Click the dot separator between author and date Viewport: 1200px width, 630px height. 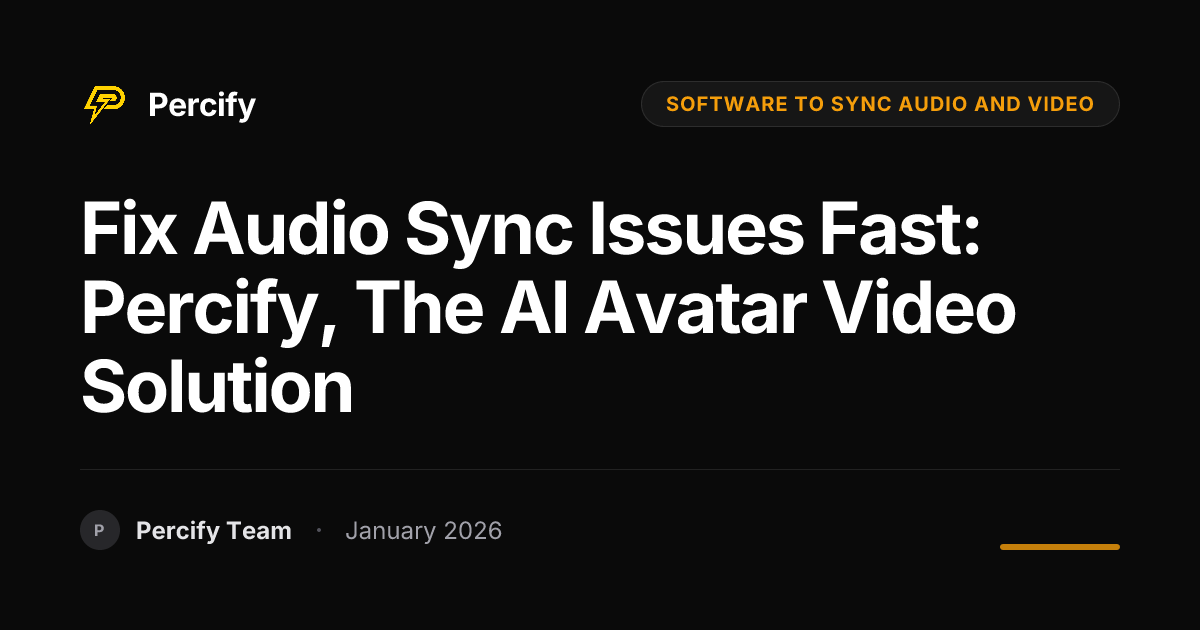(318, 530)
